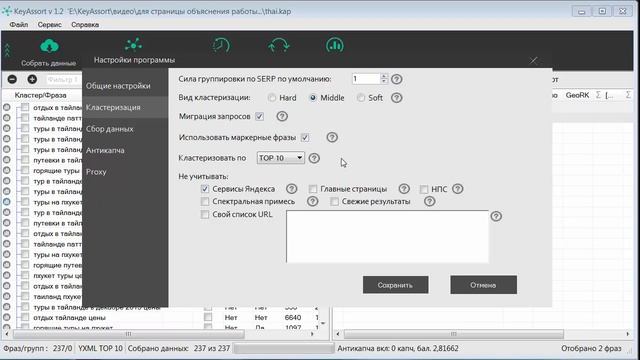Image resolution: width=640 pixels, height=360 pixels.
Task: Open help for НПС option
Action: 458,189
